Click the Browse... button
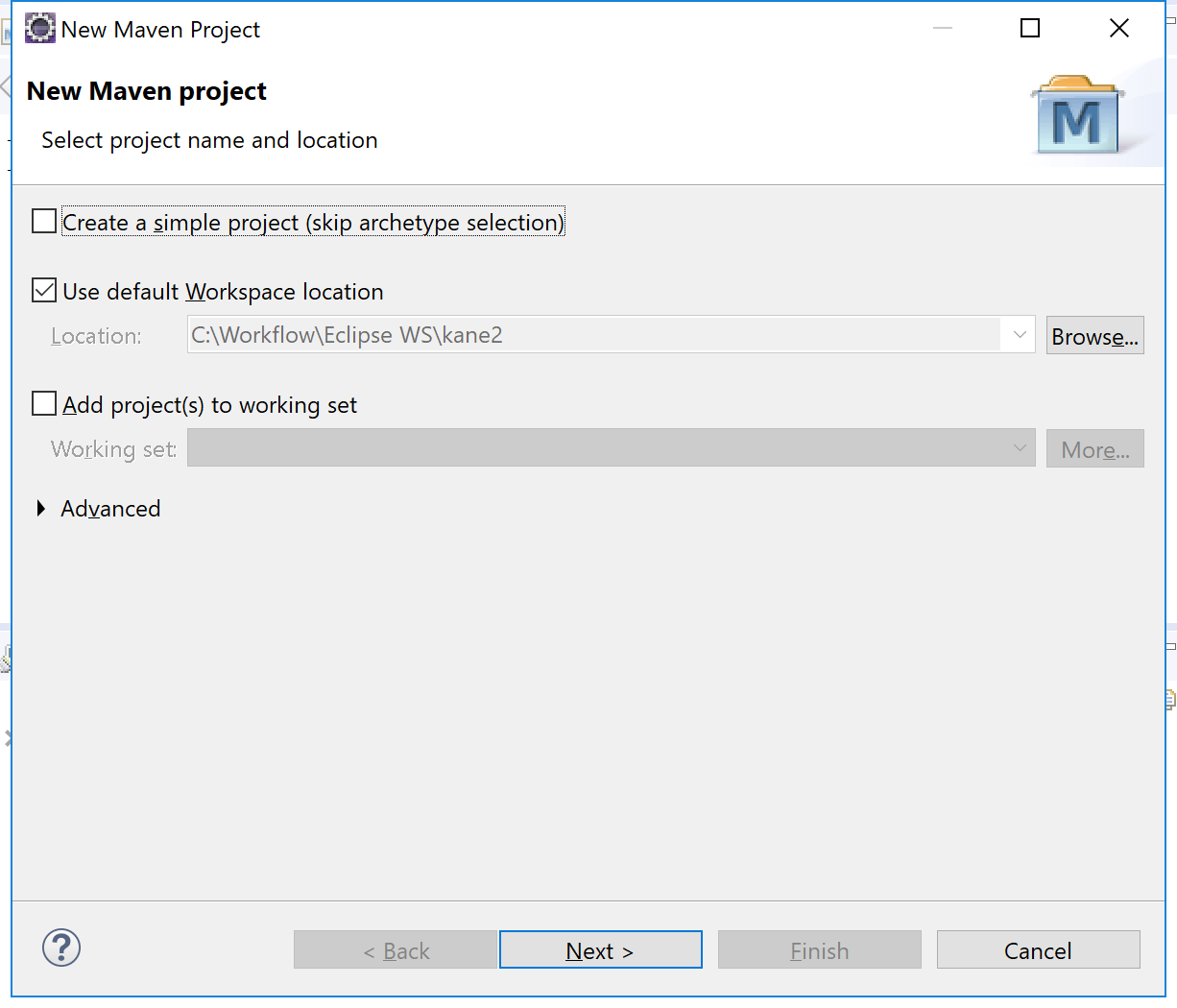Viewport: 1177px width, 1008px height. point(1094,336)
